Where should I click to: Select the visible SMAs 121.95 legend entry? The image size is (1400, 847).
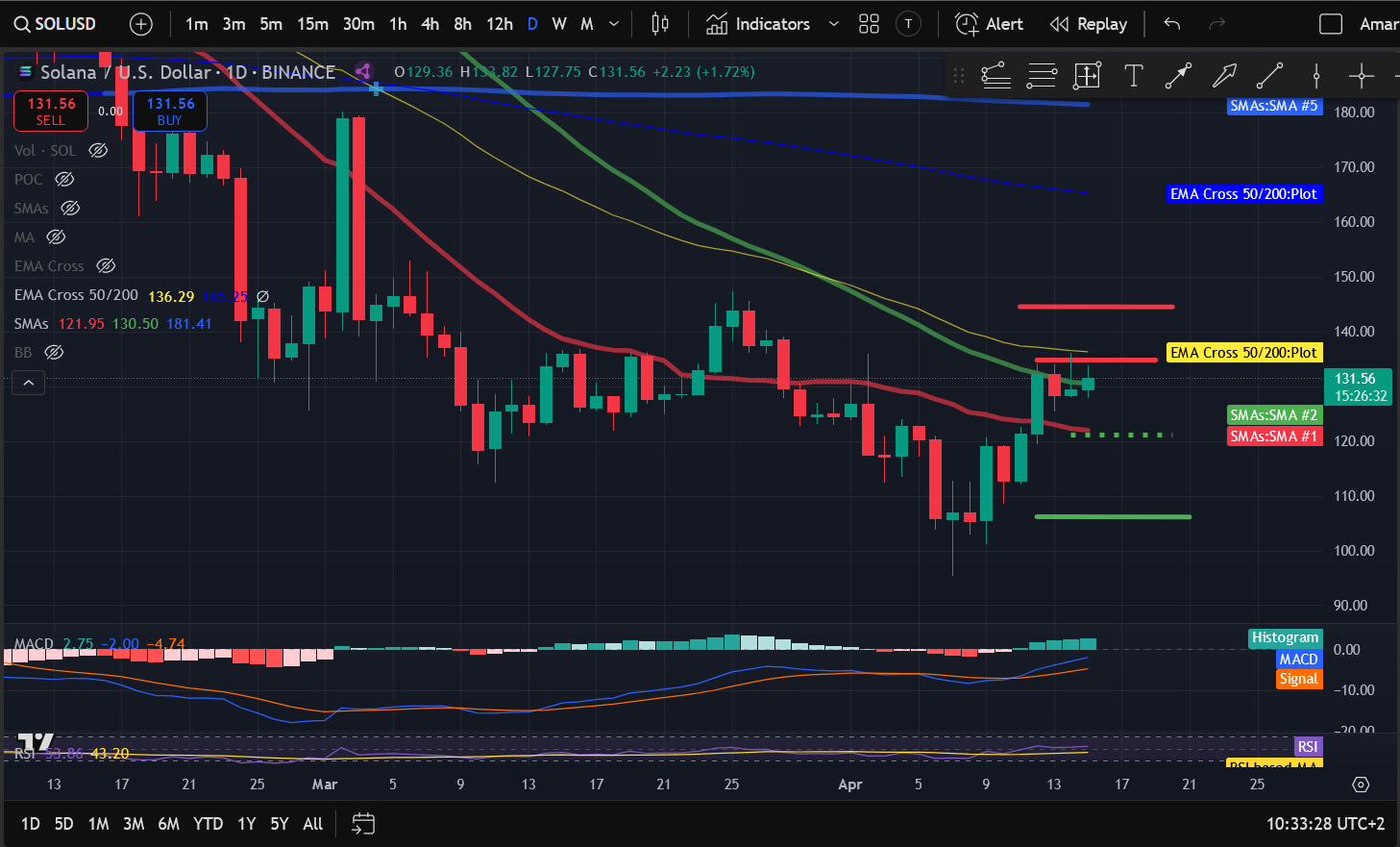click(x=112, y=324)
